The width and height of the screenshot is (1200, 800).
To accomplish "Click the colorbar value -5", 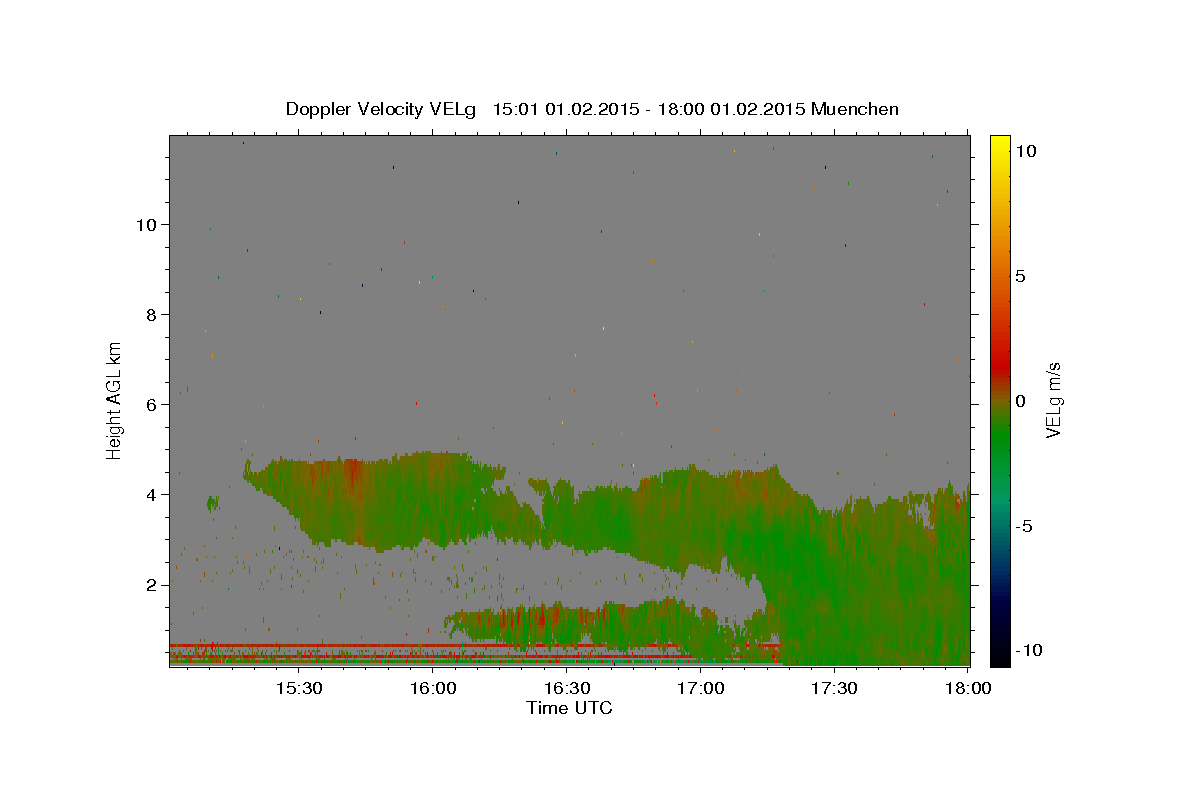I will 1023,526.
